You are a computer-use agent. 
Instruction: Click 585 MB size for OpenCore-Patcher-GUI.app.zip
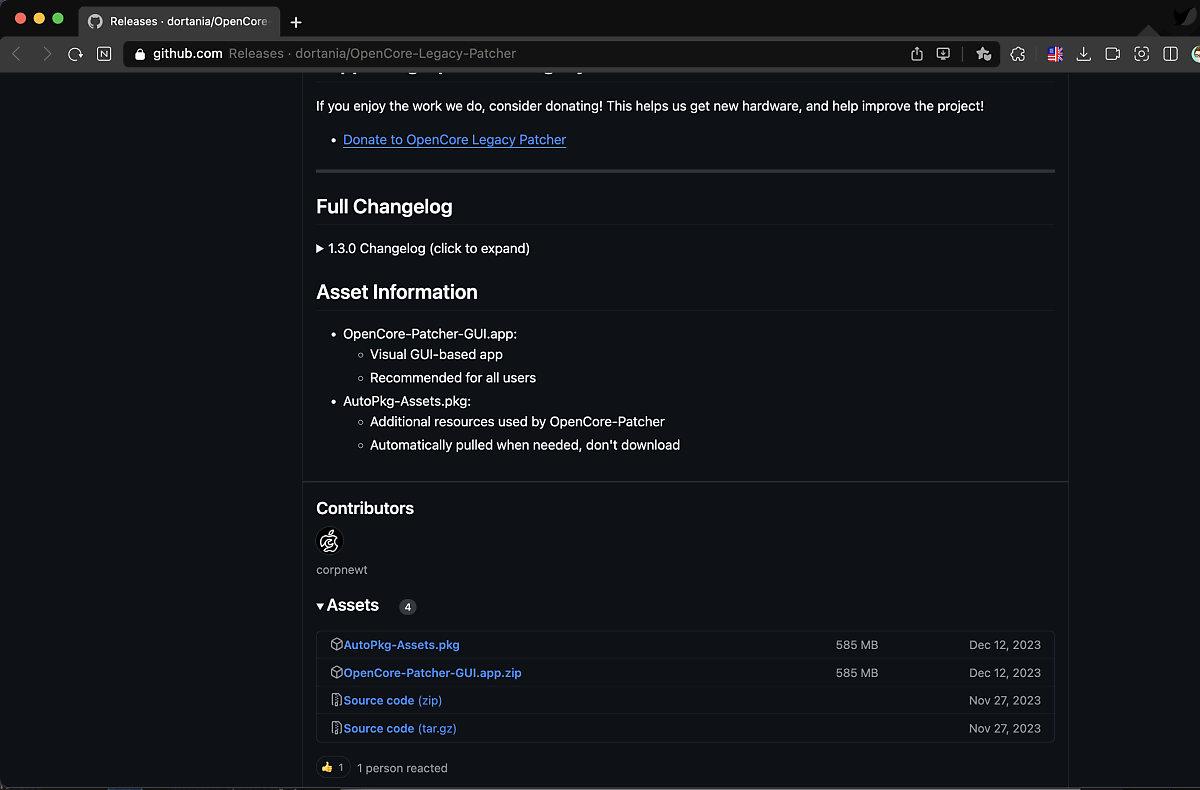[x=857, y=673]
